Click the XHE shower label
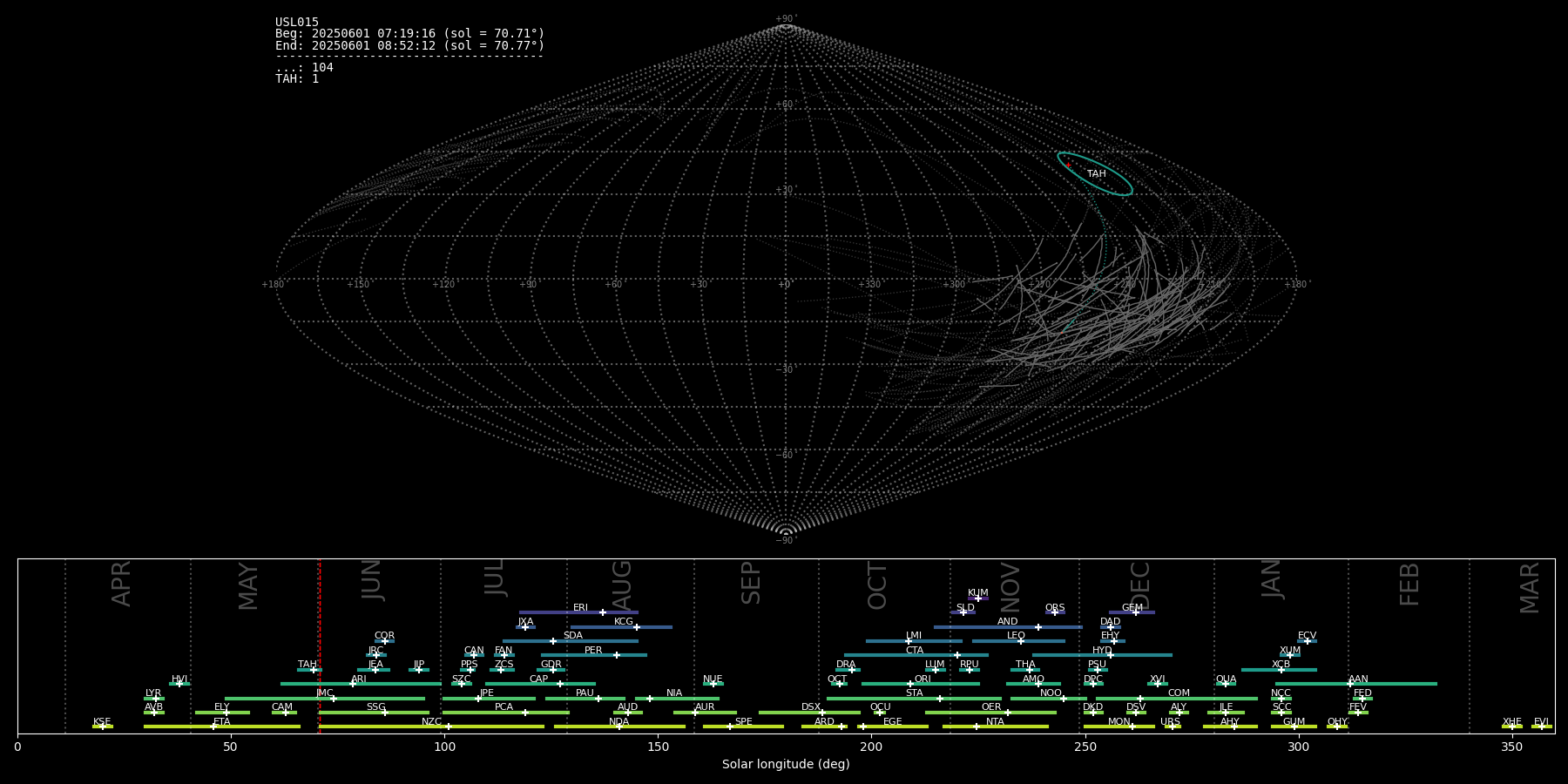 1511,722
